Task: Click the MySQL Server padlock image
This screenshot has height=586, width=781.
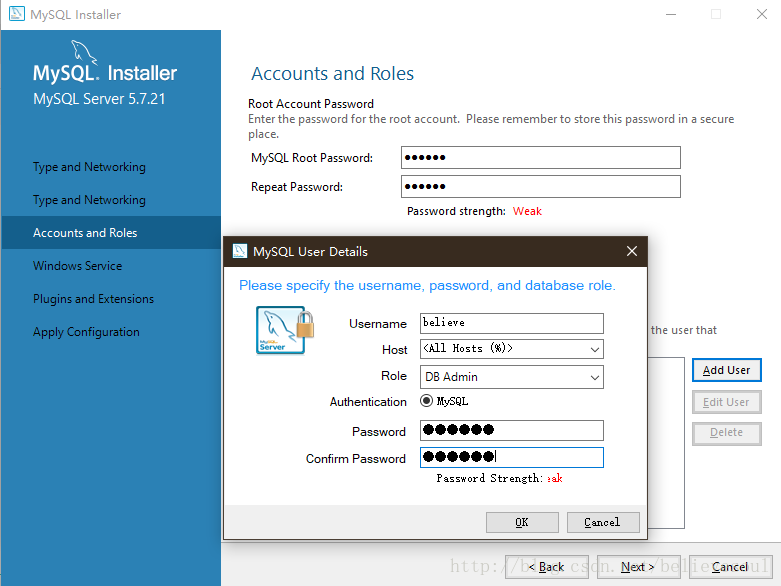Action: point(285,330)
